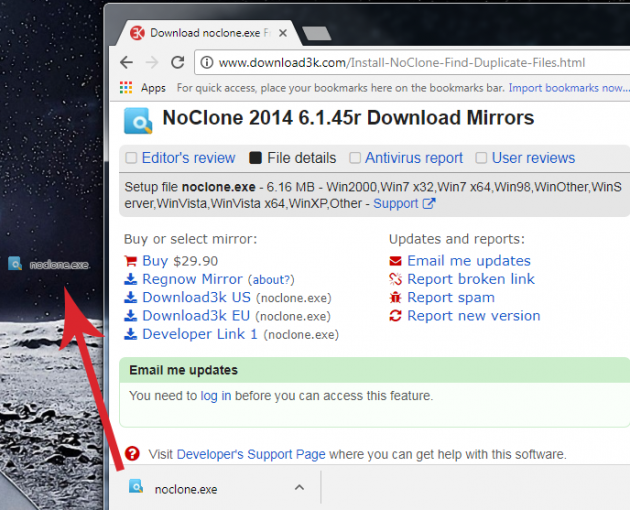Click the external link icon after Support
Viewport: 630px width, 510px height.
pos(429,203)
